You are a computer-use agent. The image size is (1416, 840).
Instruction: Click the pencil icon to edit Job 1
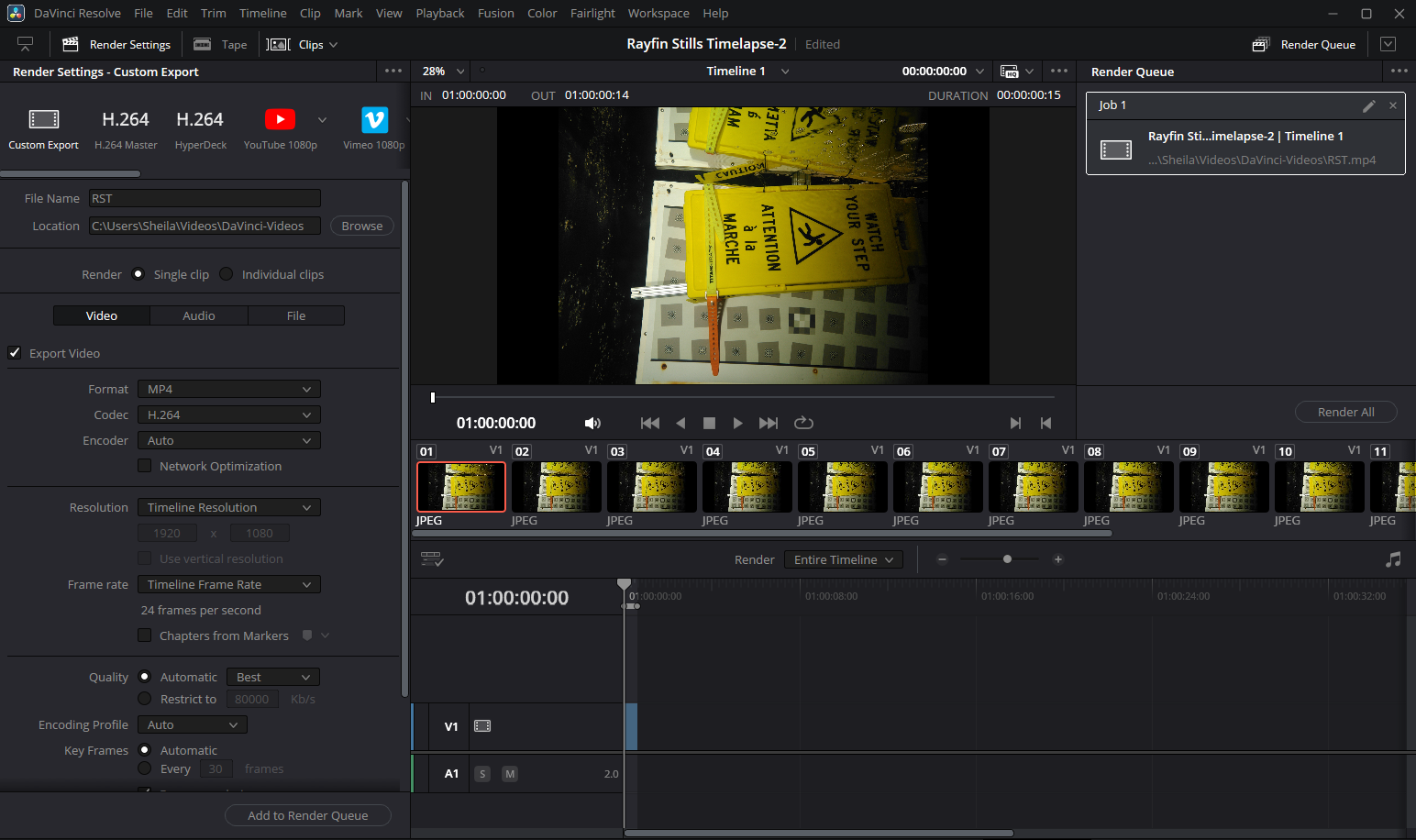(1368, 105)
